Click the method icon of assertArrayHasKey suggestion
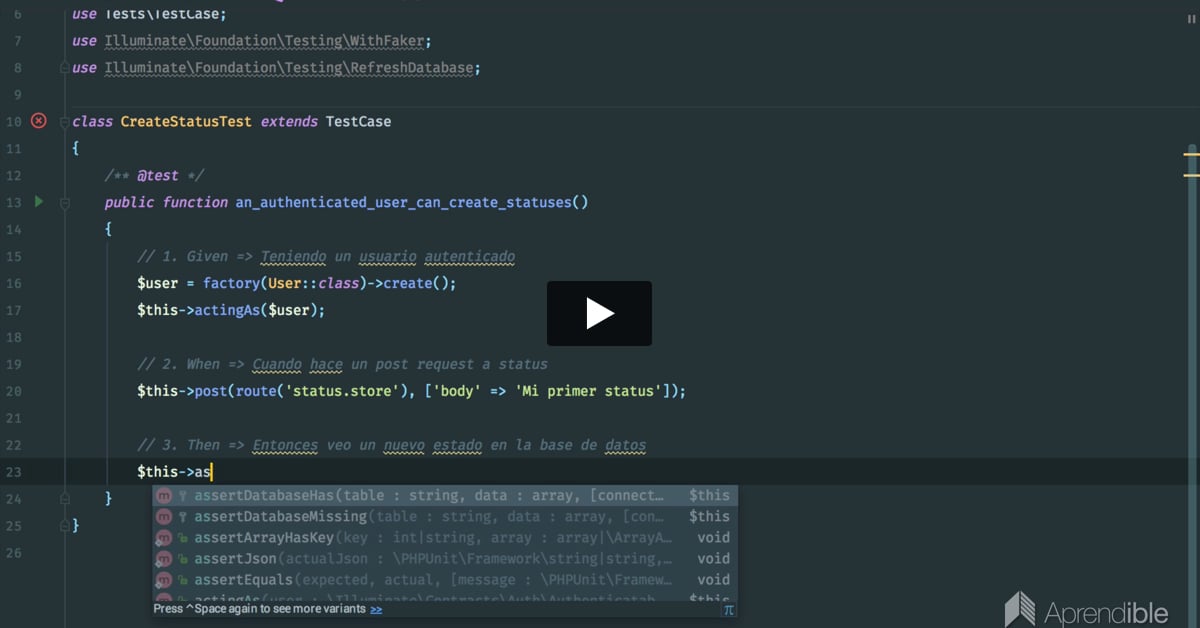The image size is (1200, 628). [x=165, y=538]
